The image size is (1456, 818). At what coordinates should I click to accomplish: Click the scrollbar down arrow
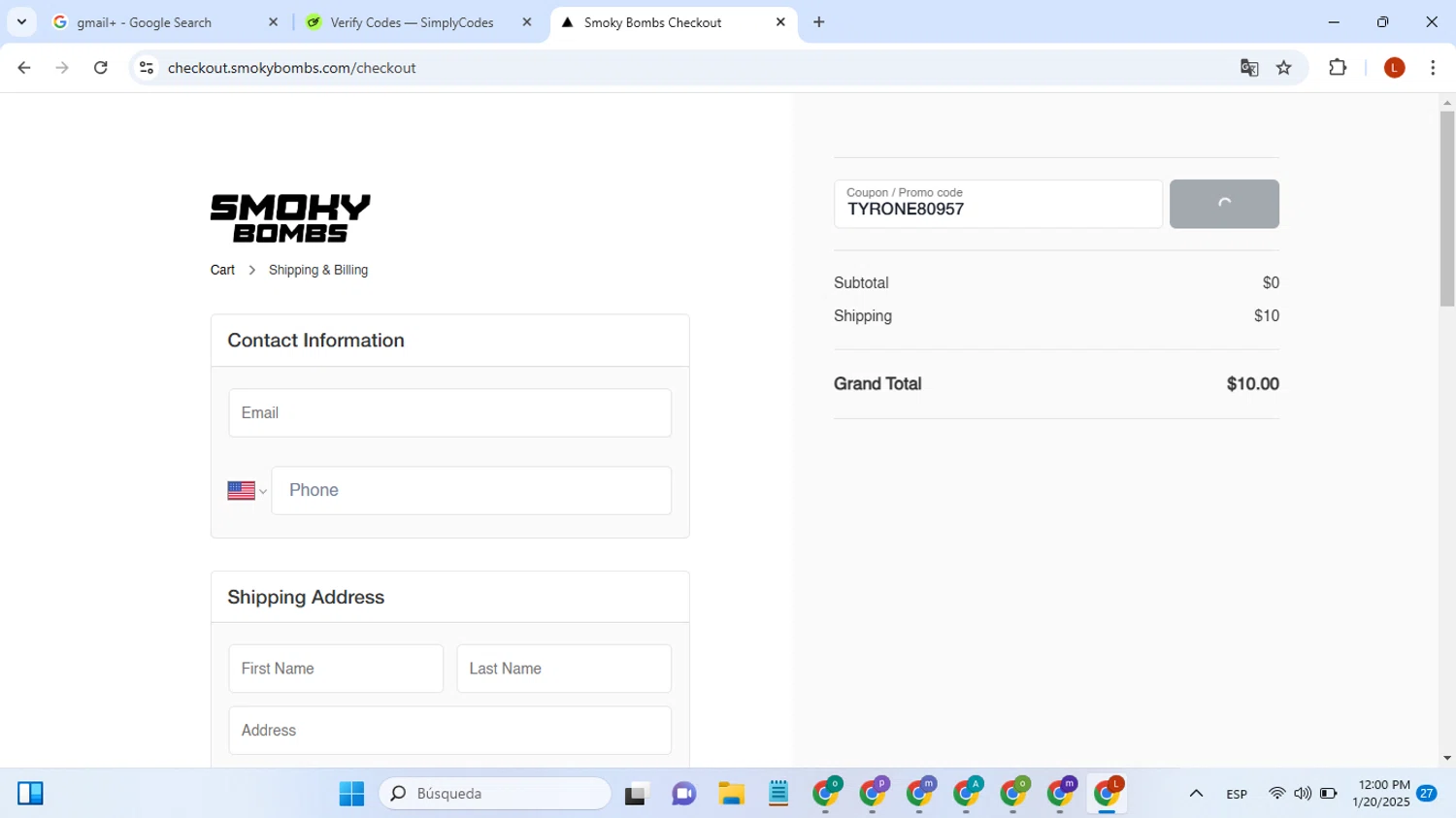point(1447,759)
